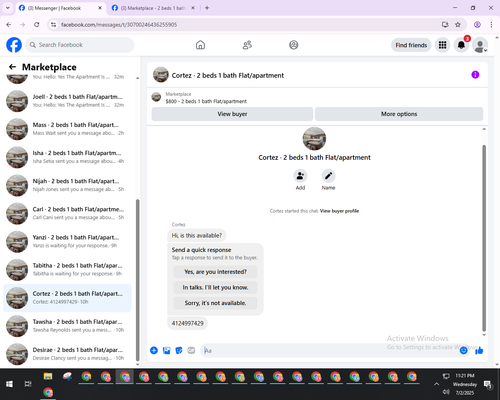Screen dimensions: 500x400
Task: Open the Windows notification center
Action: click(x=488, y=384)
